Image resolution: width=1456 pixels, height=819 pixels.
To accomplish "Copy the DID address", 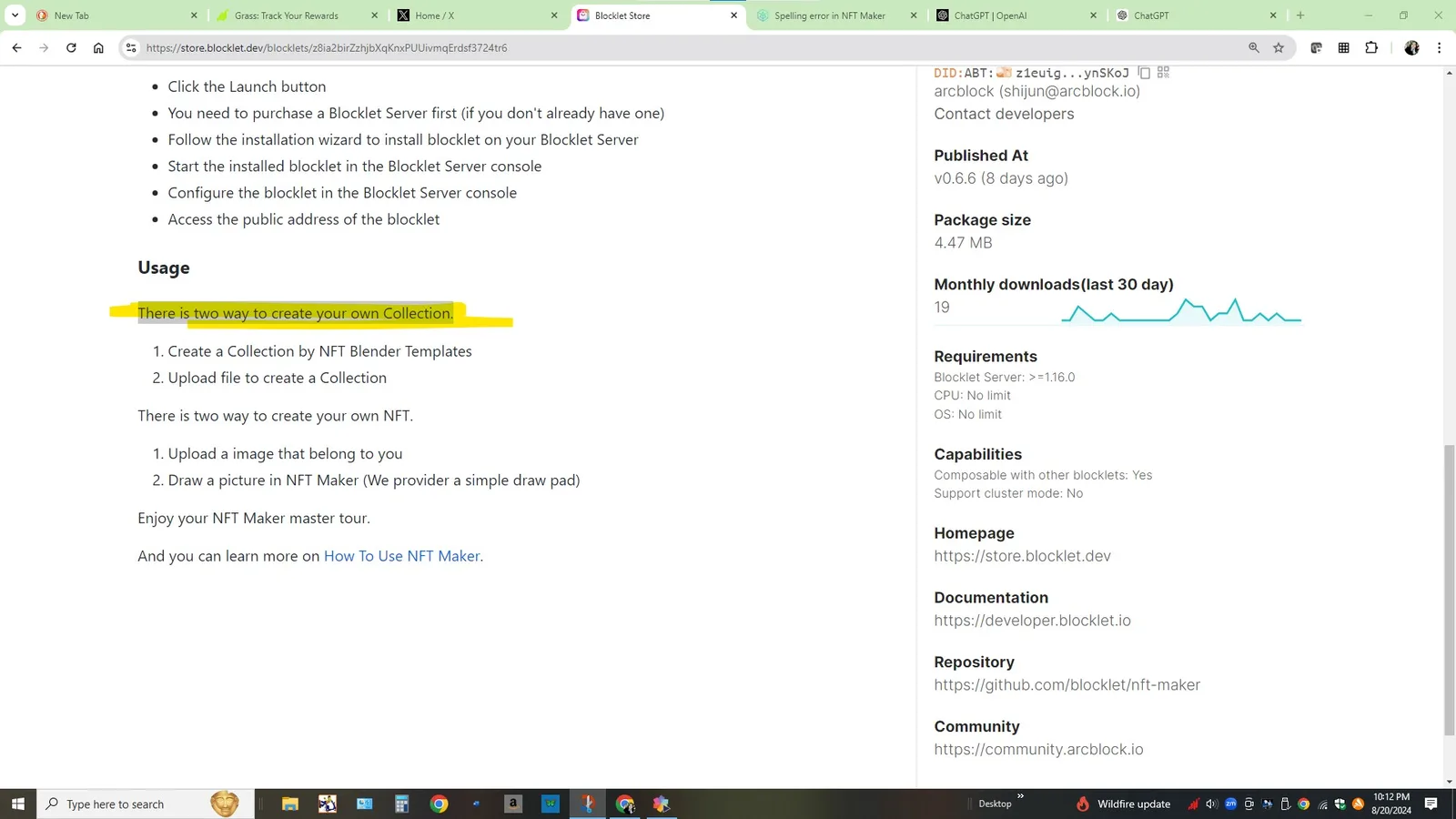I will coord(1144,73).
